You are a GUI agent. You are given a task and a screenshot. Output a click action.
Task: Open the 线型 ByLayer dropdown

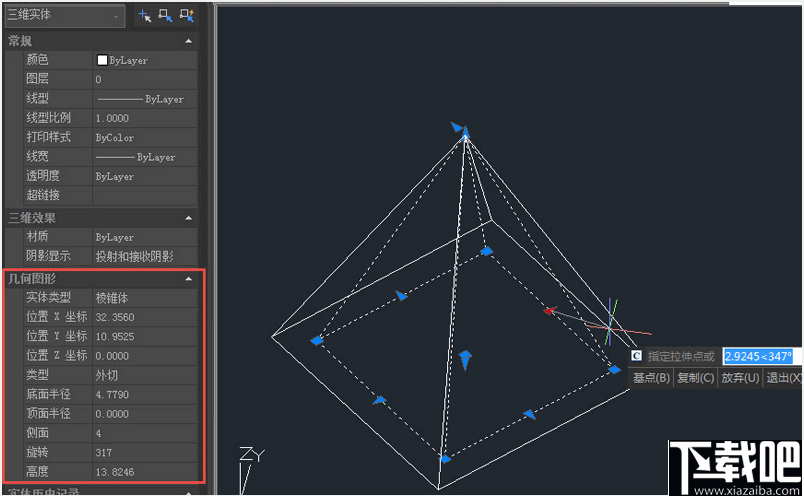pos(145,99)
